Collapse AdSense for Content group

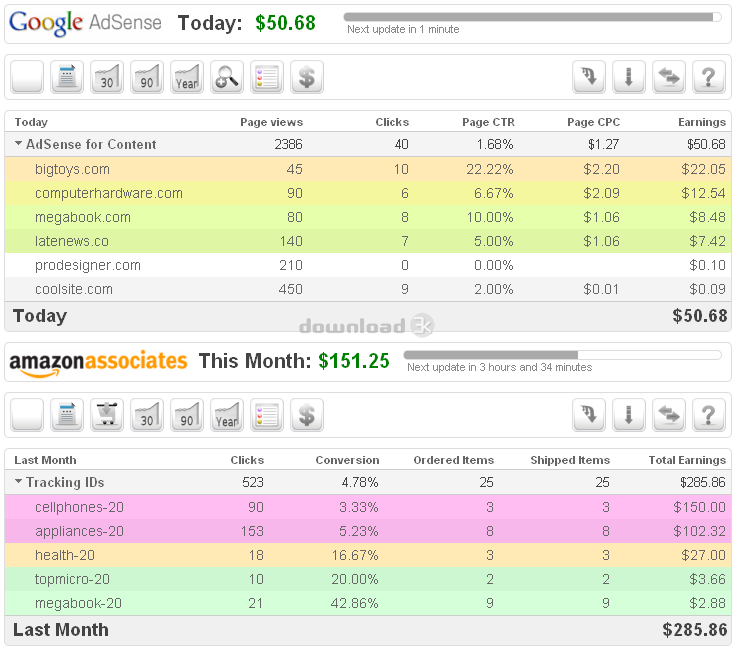point(18,143)
